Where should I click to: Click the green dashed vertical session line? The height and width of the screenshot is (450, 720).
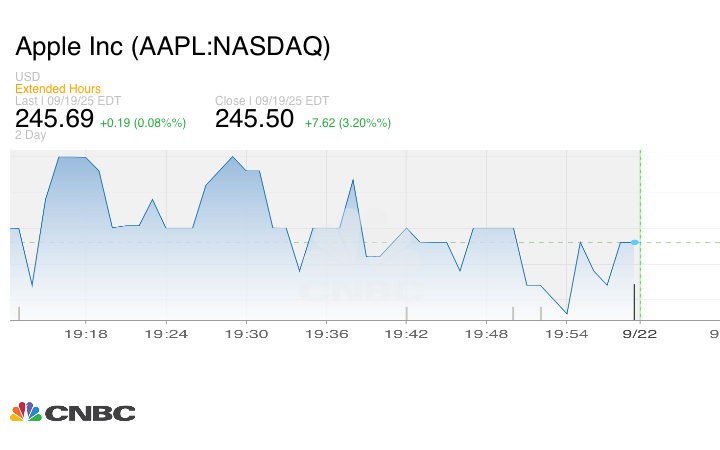(x=640, y=200)
